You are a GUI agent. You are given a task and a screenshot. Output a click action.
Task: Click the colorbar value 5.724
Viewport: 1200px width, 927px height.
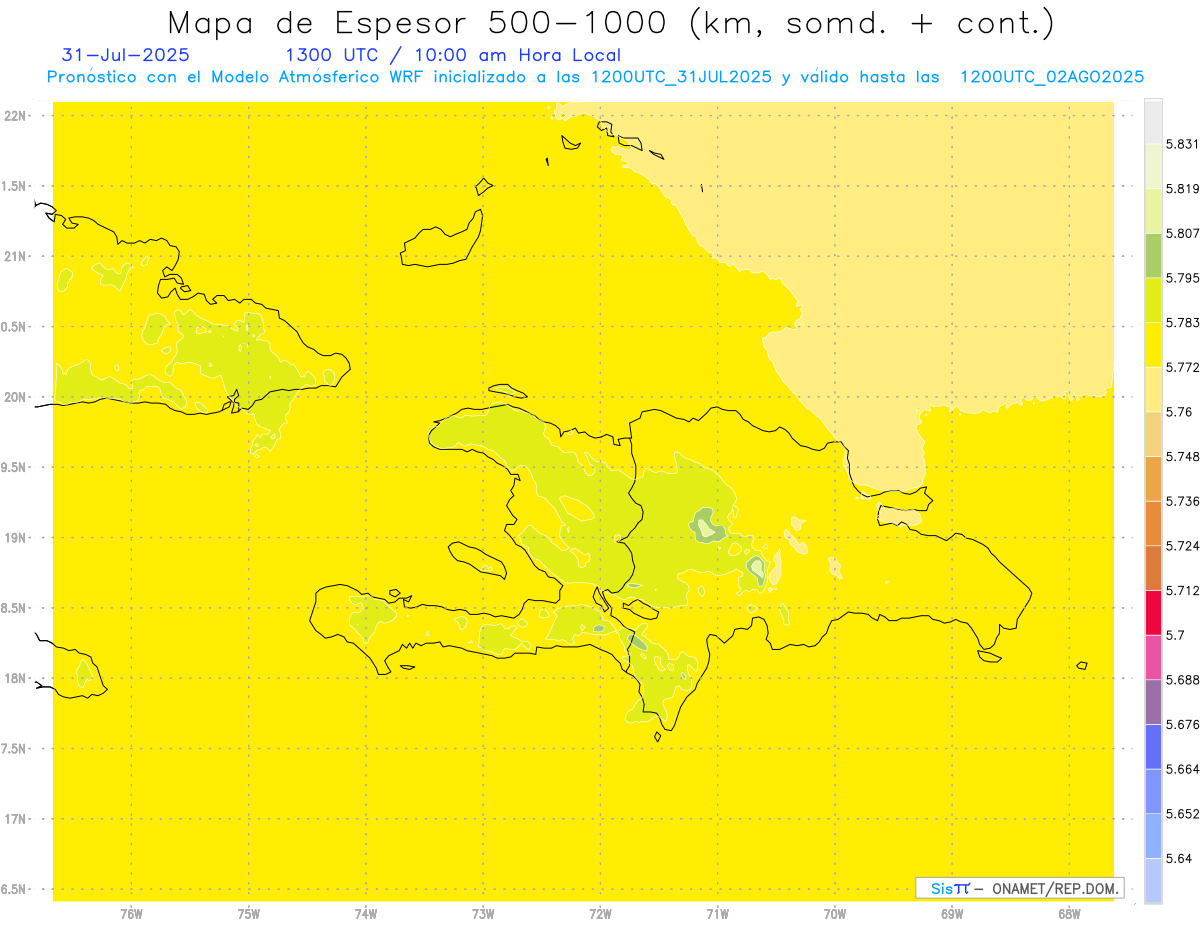point(1183,546)
